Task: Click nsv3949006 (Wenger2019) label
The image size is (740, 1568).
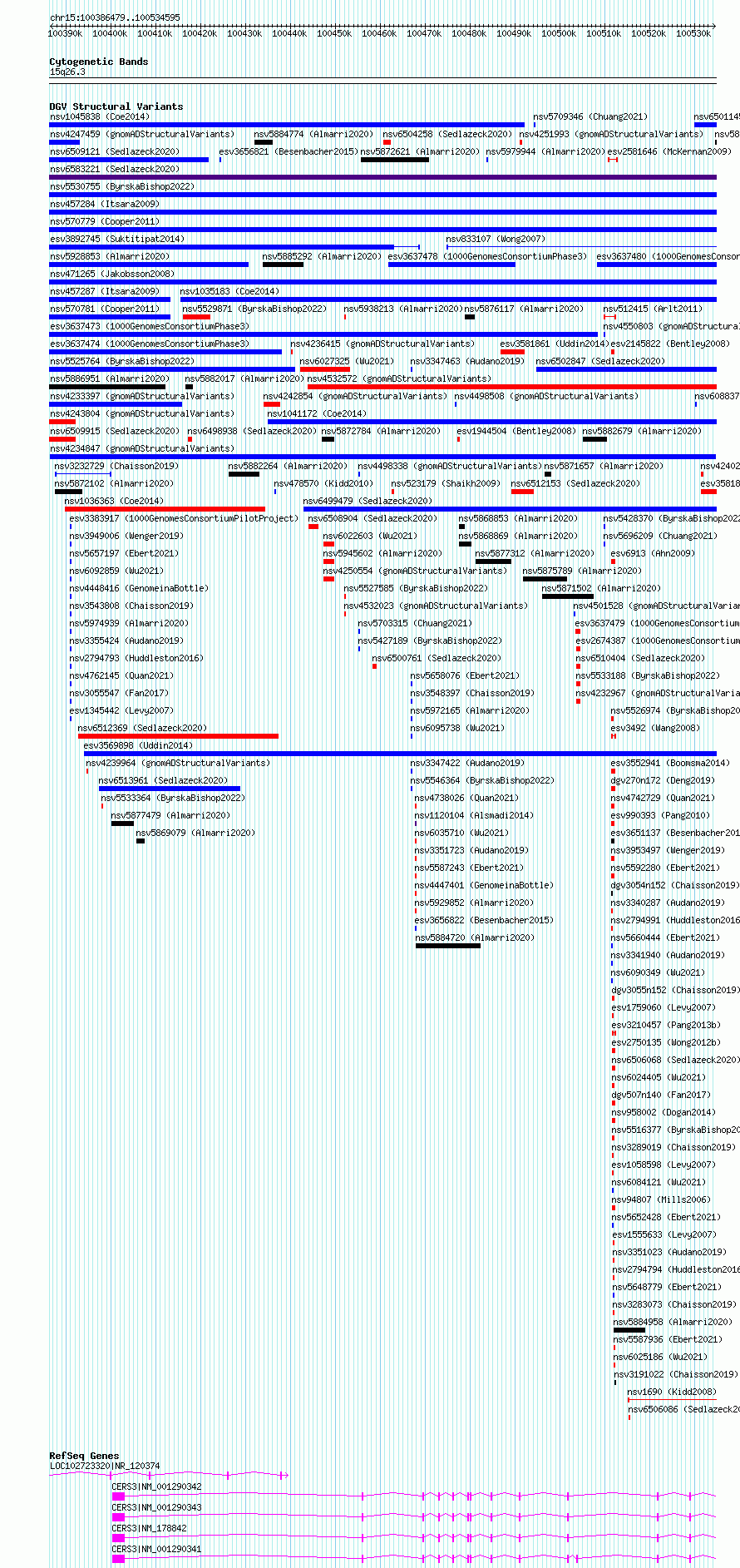Action: 126,536
